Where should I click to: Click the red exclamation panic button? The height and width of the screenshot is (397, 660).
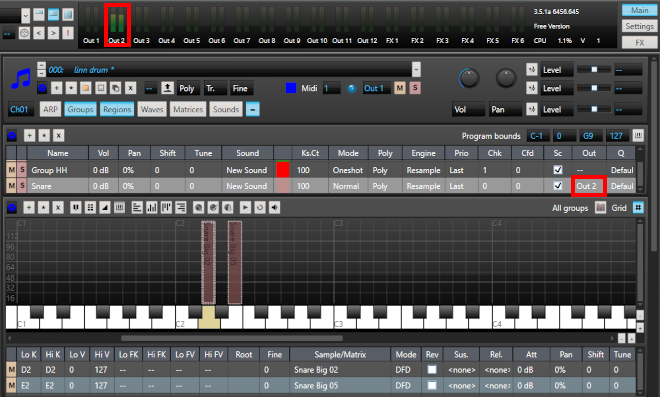(x=67, y=33)
